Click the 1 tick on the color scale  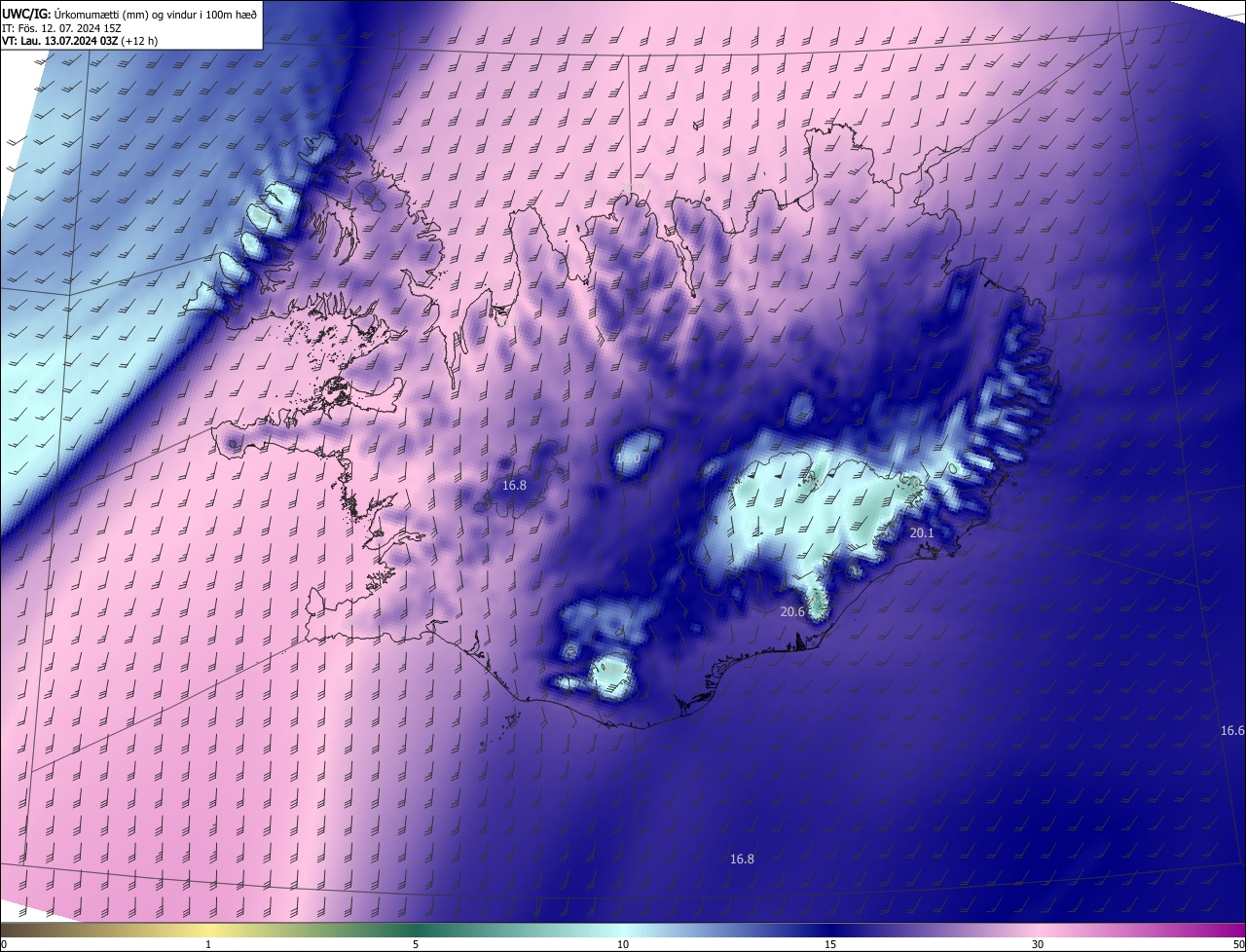click(x=208, y=944)
